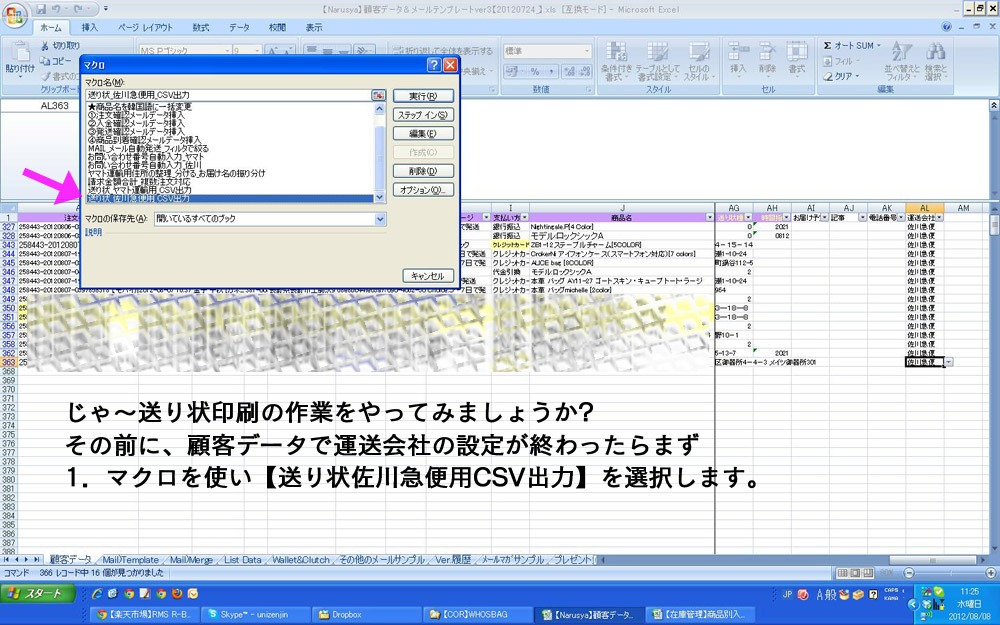
Task: Open the 電話番号 column filter dropdown
Action: [901, 217]
